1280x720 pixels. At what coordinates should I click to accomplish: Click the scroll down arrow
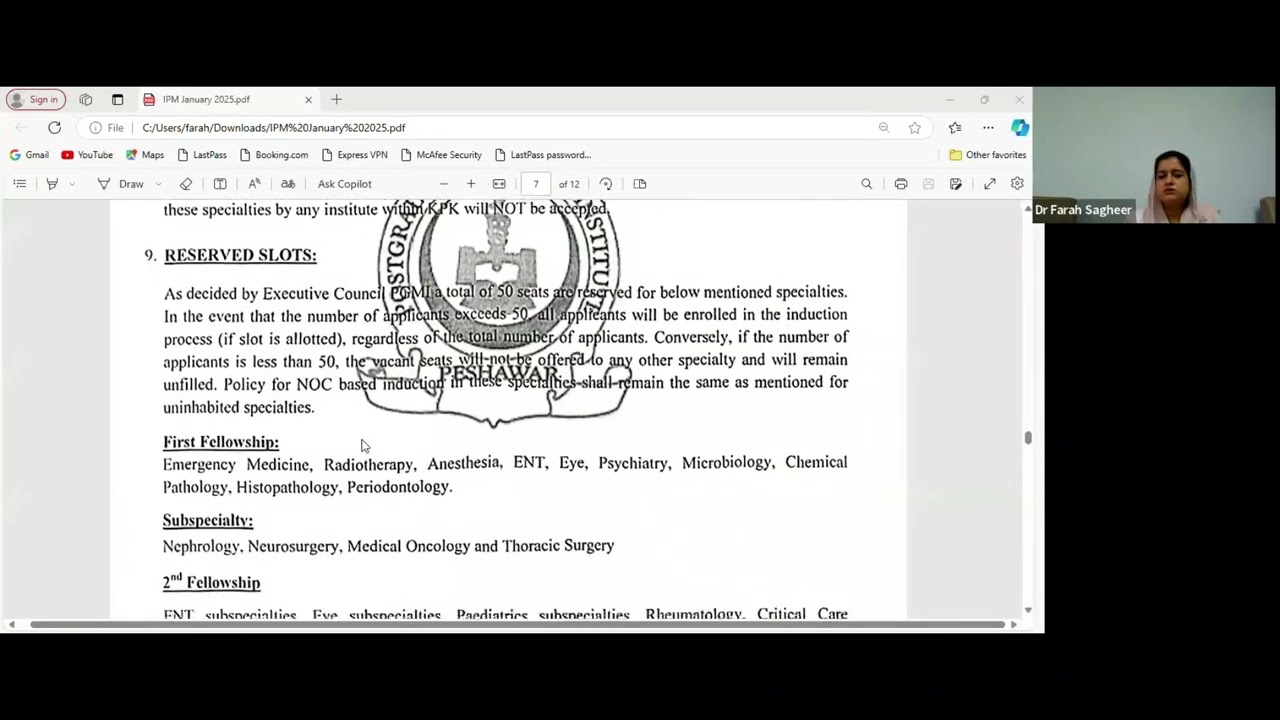[1027, 610]
